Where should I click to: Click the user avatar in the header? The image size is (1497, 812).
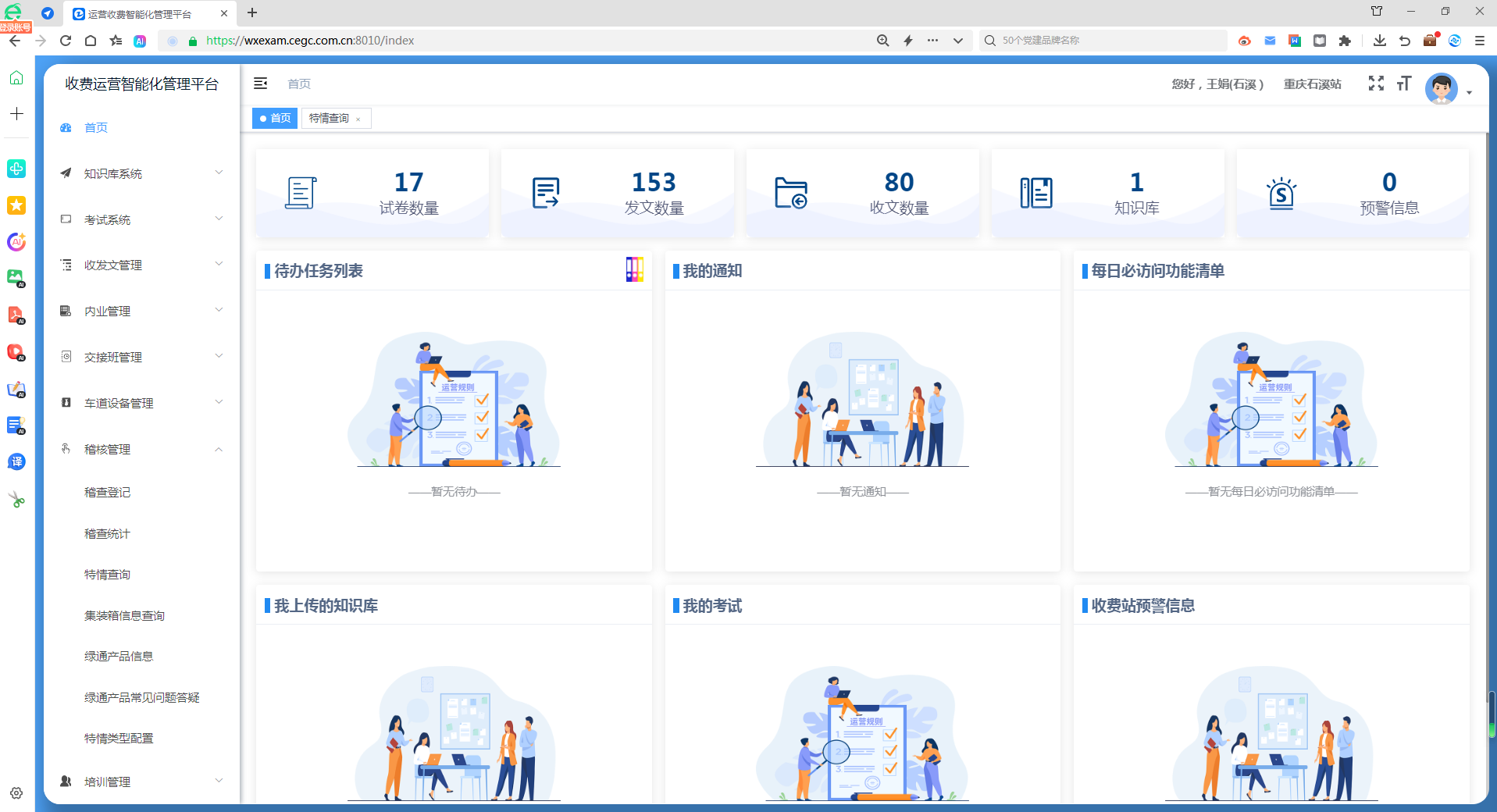coord(1441,89)
